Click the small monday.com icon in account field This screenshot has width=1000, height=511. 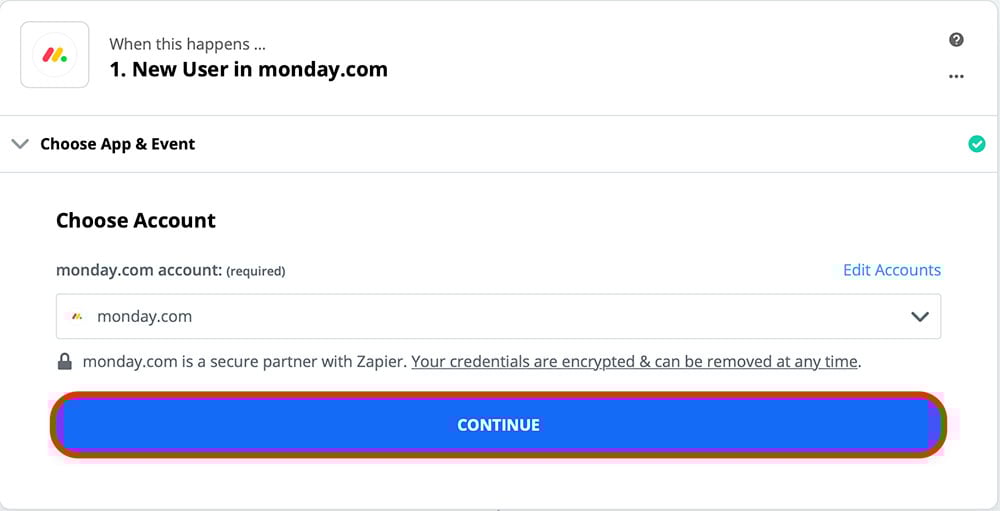click(x=77, y=317)
